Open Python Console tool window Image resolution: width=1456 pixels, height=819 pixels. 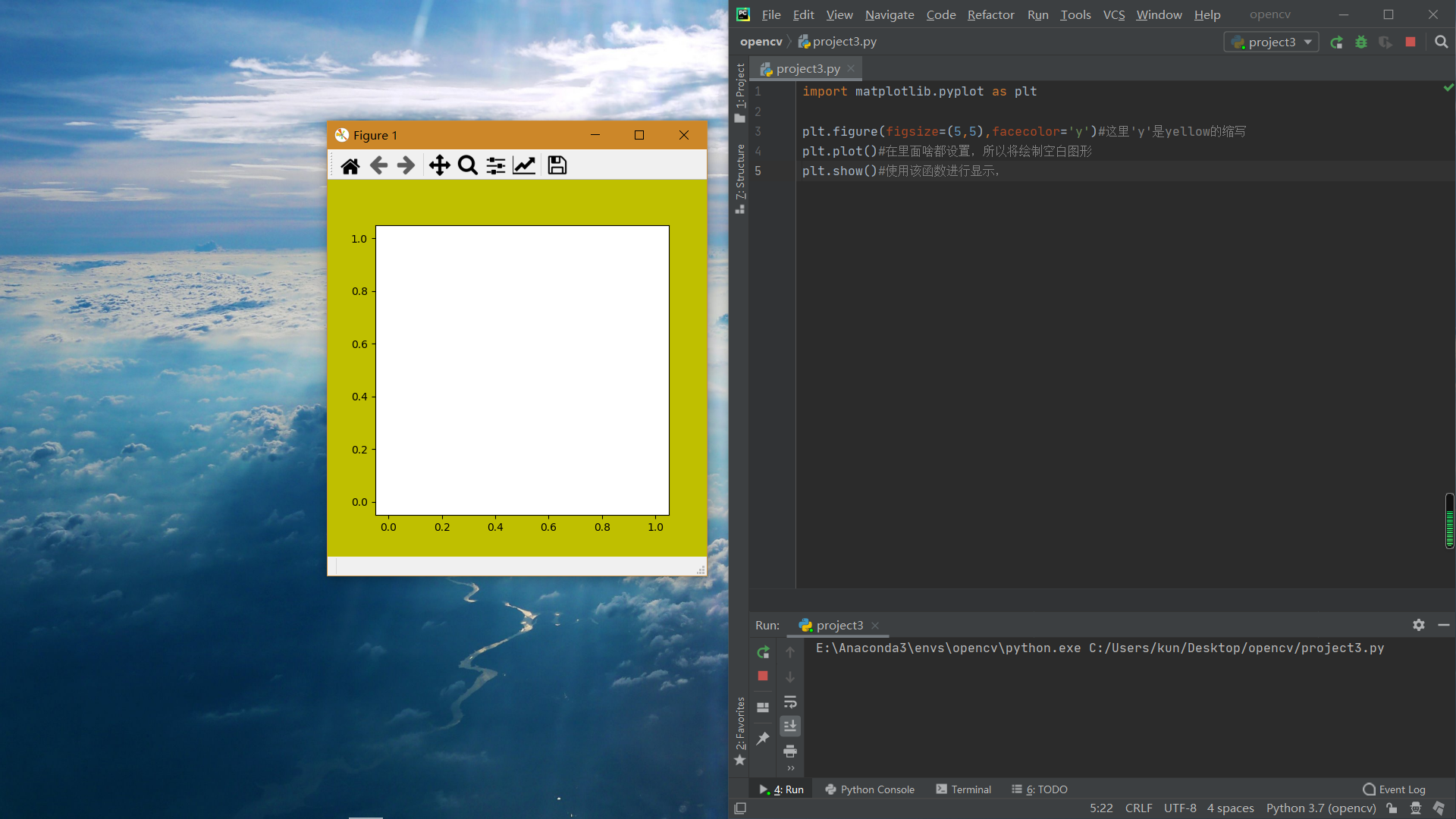(870, 789)
